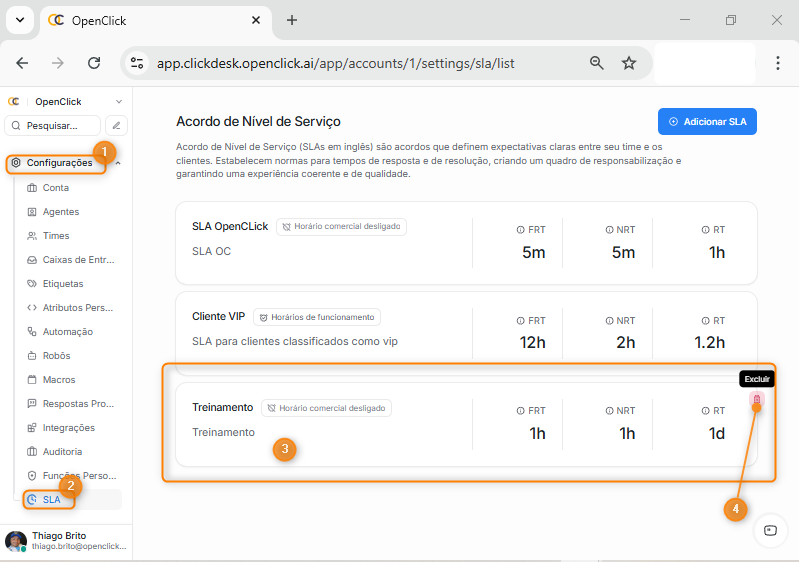
Task: Click the bookmark star icon in address bar
Action: pos(629,63)
